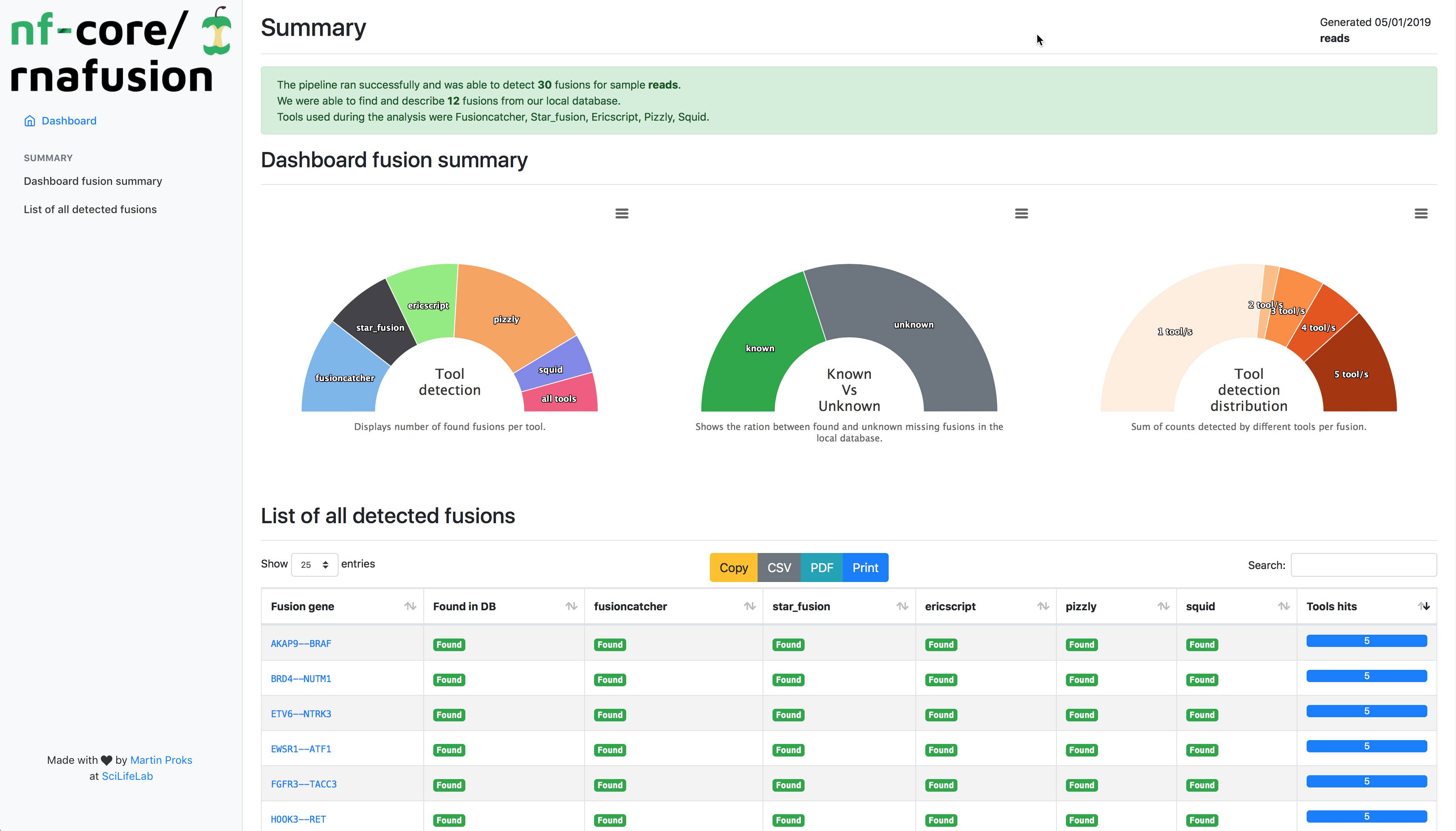Open Known Vs Unknown chart menu icon
Screen dimensions: 1456x831
coord(1022,213)
